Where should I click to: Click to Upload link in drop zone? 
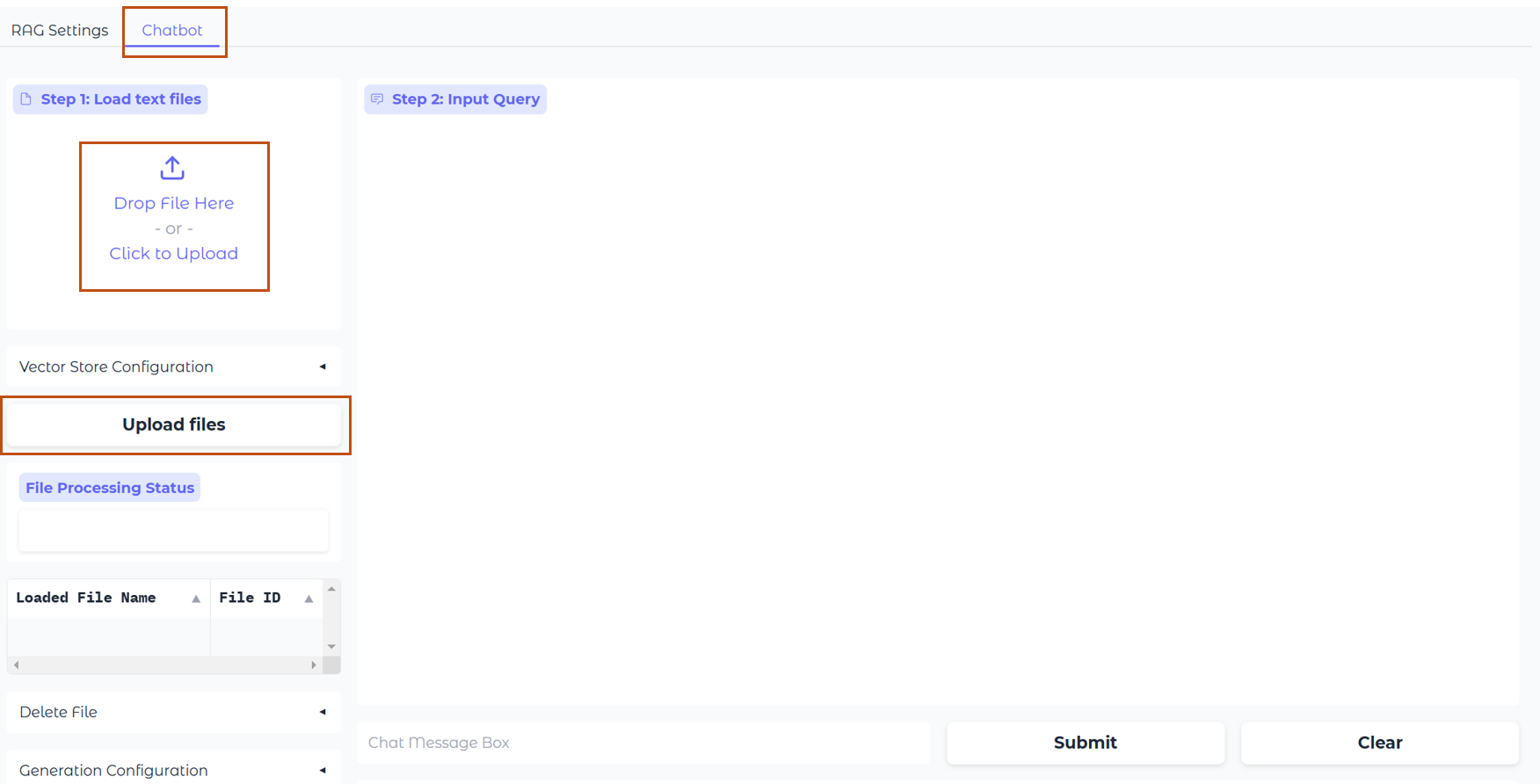(x=174, y=253)
